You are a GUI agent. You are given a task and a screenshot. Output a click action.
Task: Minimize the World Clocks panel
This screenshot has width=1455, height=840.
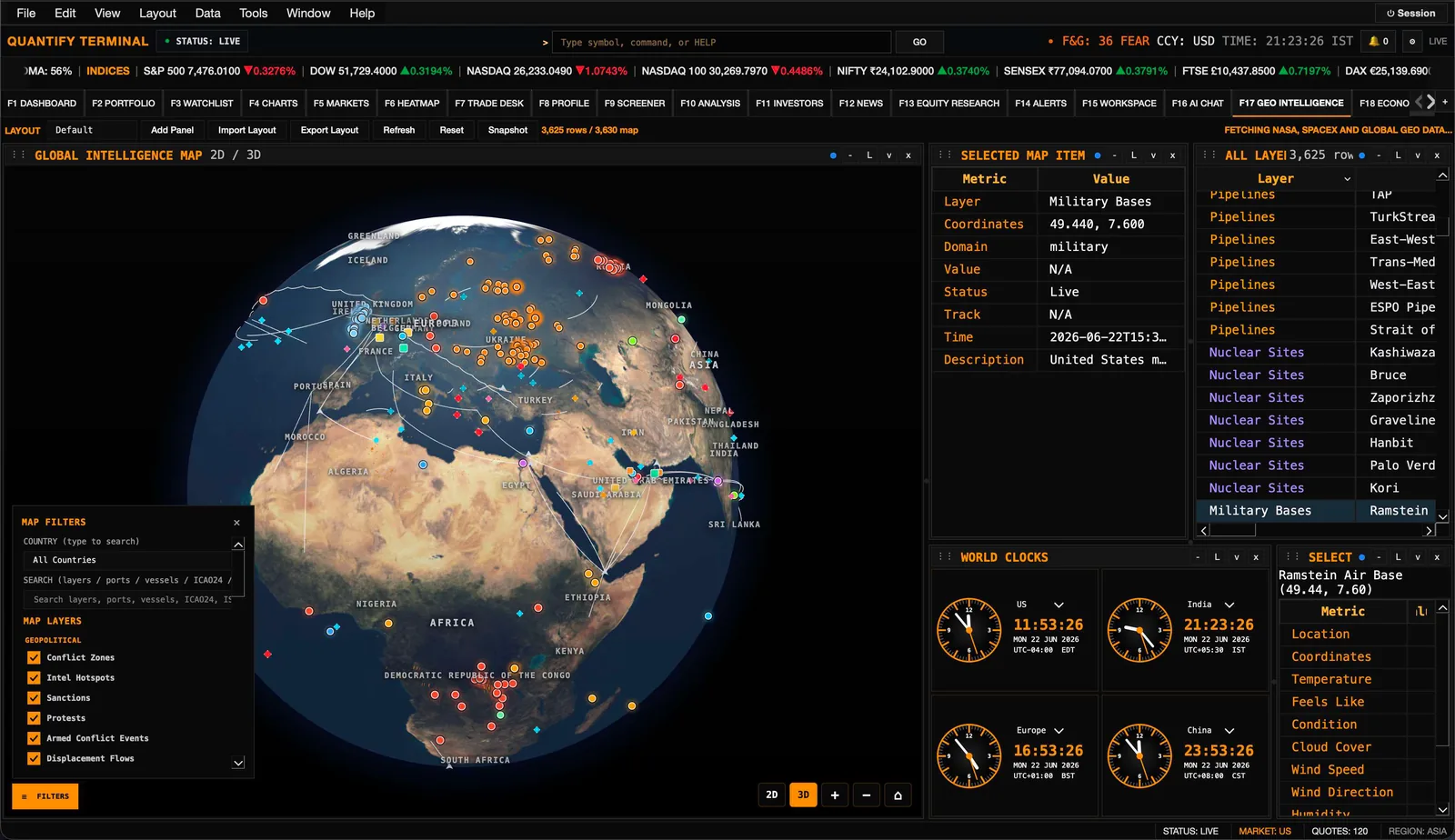coord(1198,557)
